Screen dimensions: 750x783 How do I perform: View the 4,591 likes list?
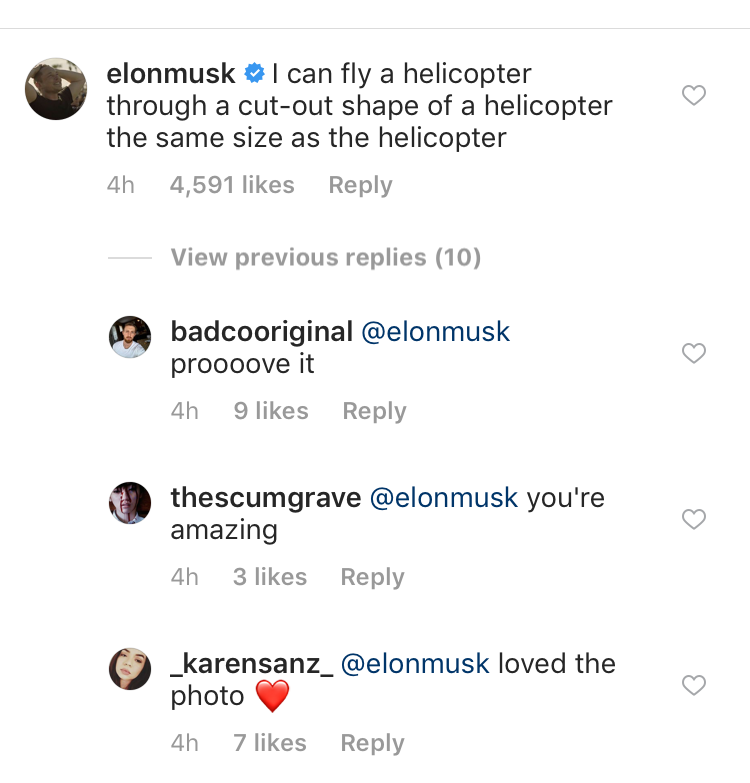(232, 185)
